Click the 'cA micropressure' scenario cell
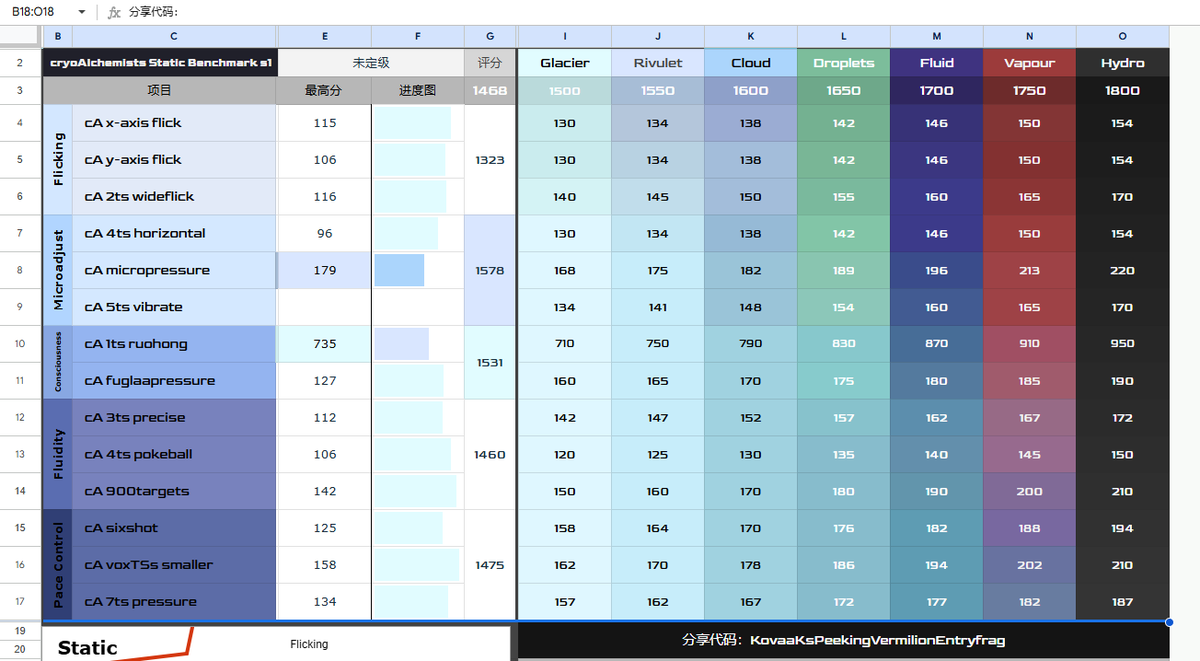 (174, 270)
